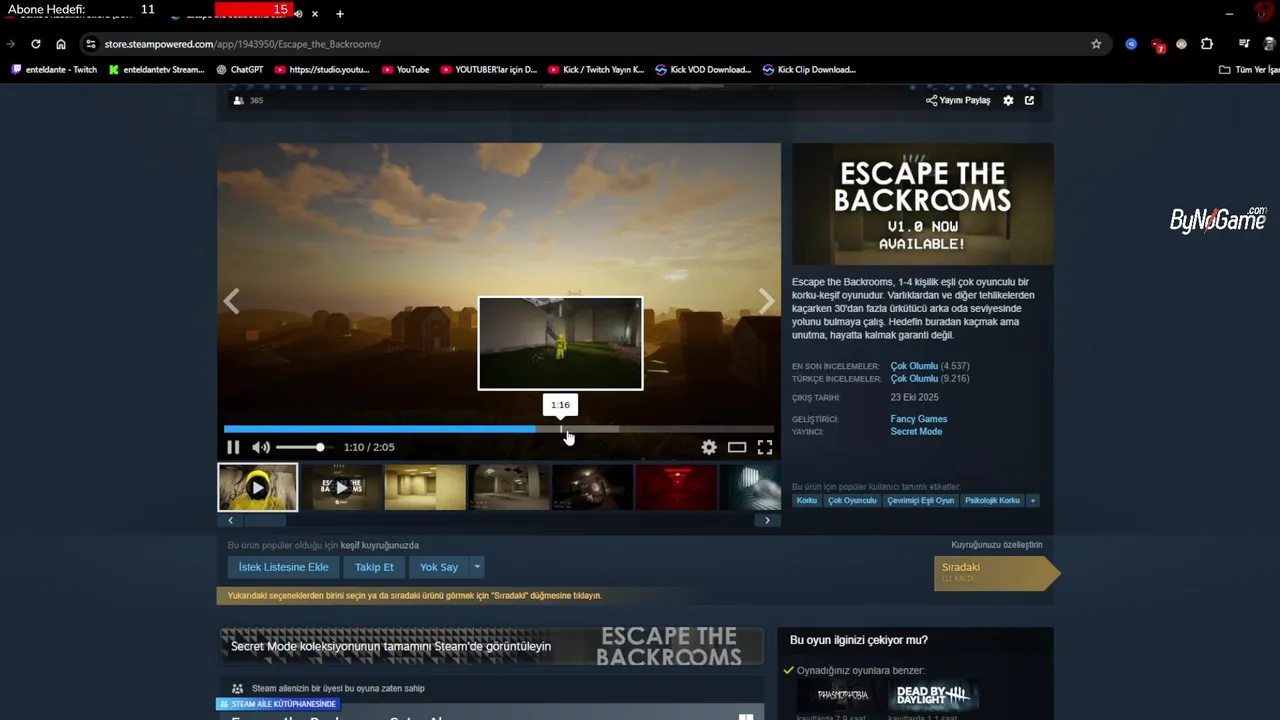Open the Phasmophobia similar game
This screenshot has width=1280, height=720.
tap(842, 695)
